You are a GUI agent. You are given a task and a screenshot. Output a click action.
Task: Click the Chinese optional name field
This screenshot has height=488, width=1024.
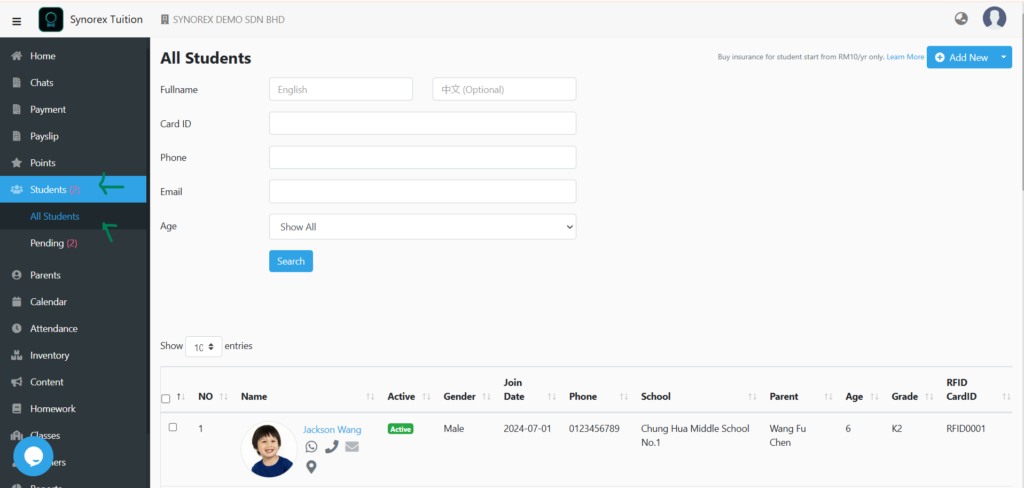[504, 89]
